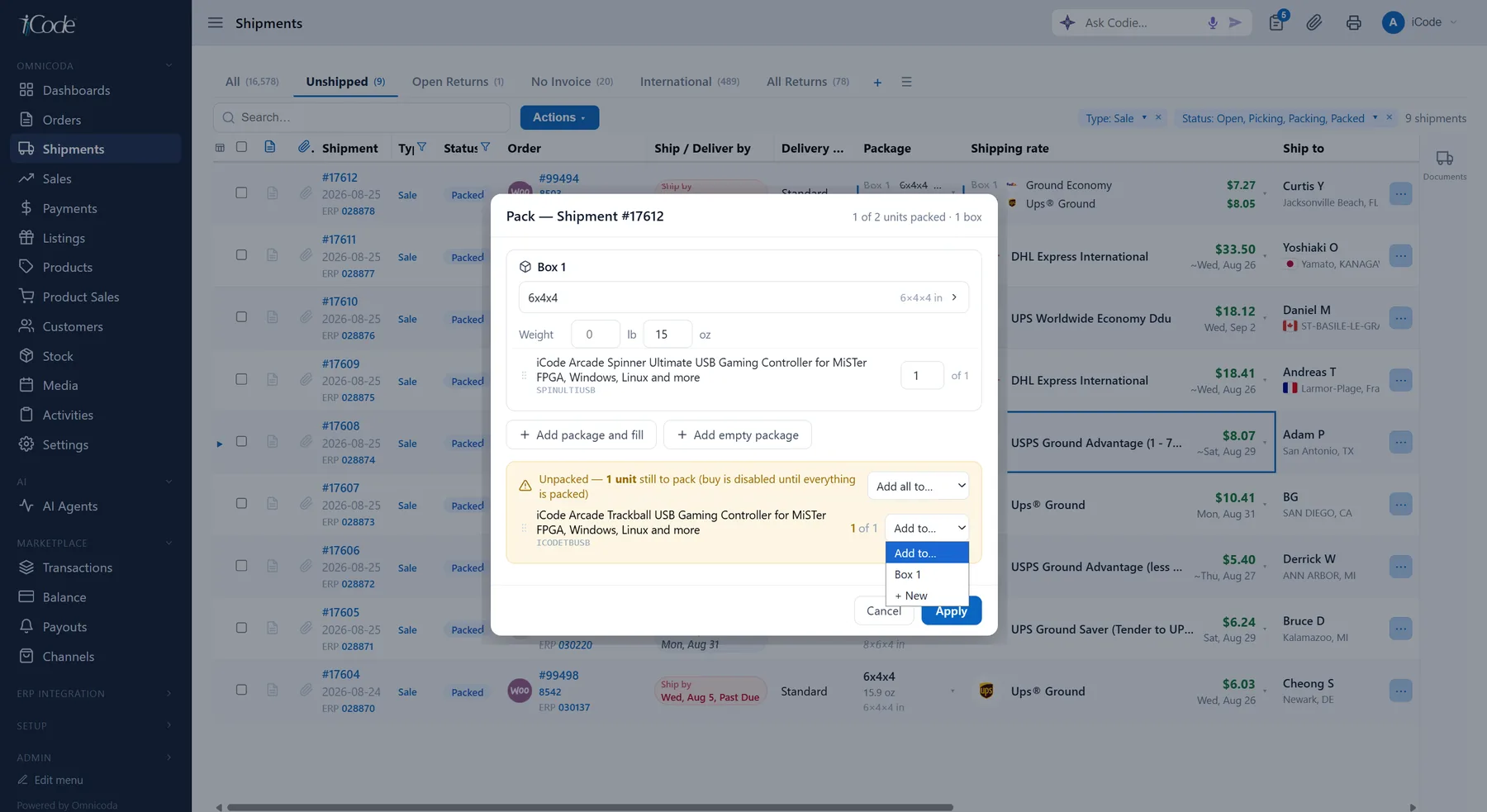The width and height of the screenshot is (1487, 812).
Task: Open the Product Sales cart icon
Action: (26, 297)
